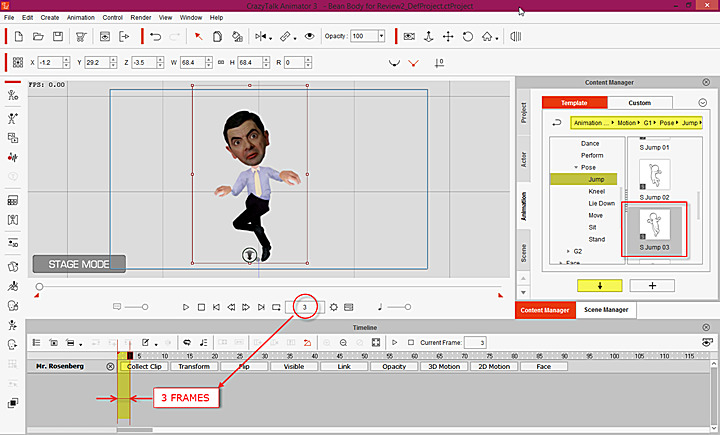Click the Opacity track button
This screenshot has width=720, height=435.
click(394, 367)
